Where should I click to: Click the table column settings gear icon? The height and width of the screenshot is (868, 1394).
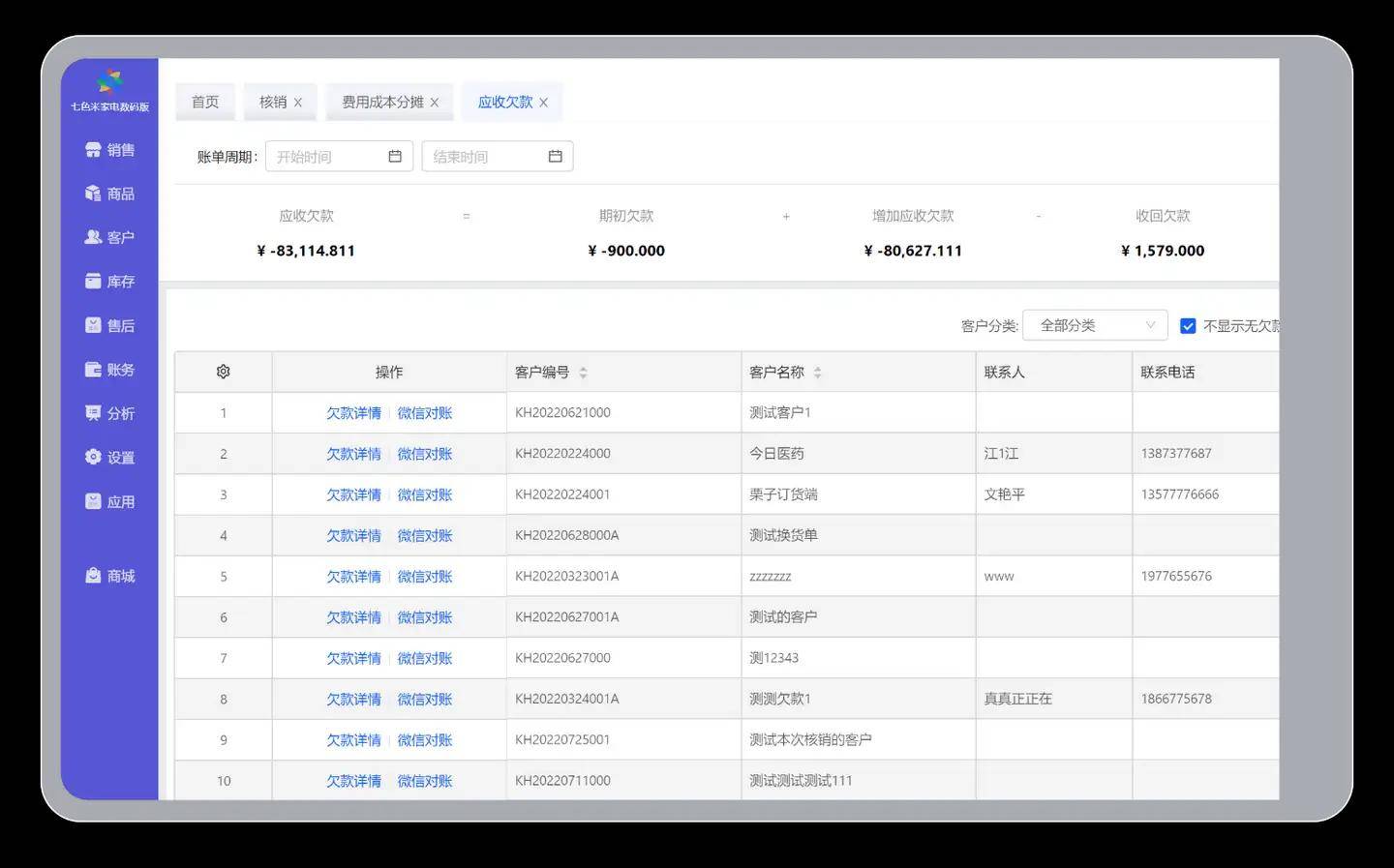[224, 372]
